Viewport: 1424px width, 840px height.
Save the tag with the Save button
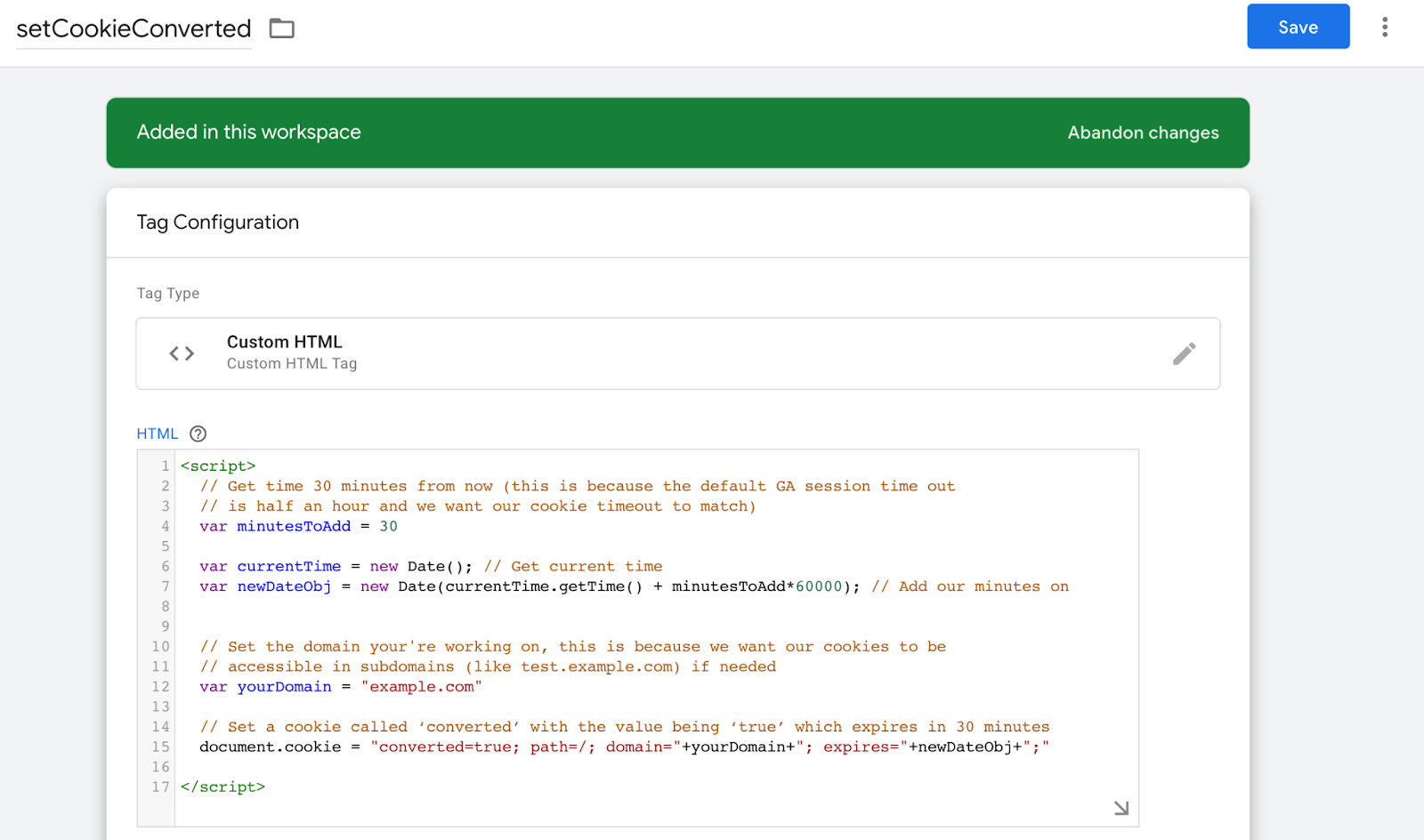(1298, 27)
